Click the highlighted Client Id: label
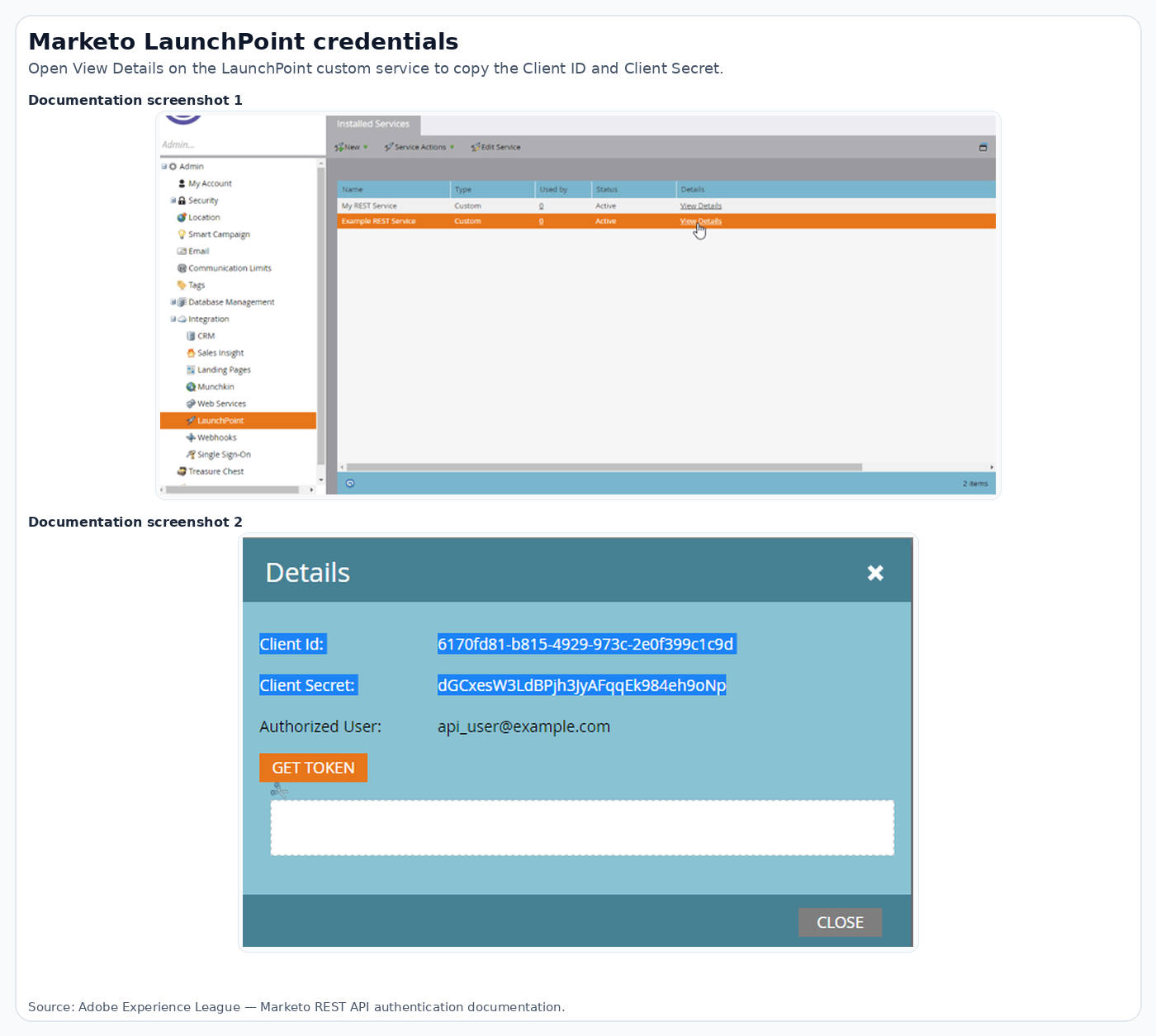The width and height of the screenshot is (1156, 1036). coord(292,644)
